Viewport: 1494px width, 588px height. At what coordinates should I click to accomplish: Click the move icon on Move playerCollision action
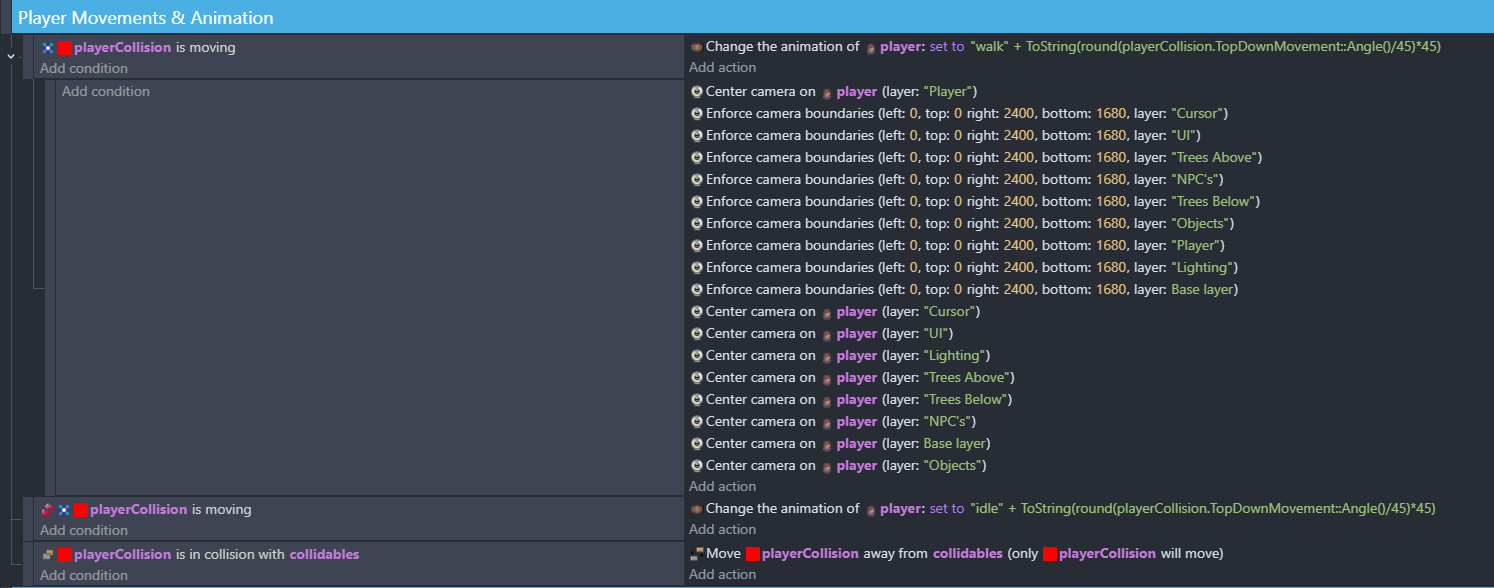696,553
